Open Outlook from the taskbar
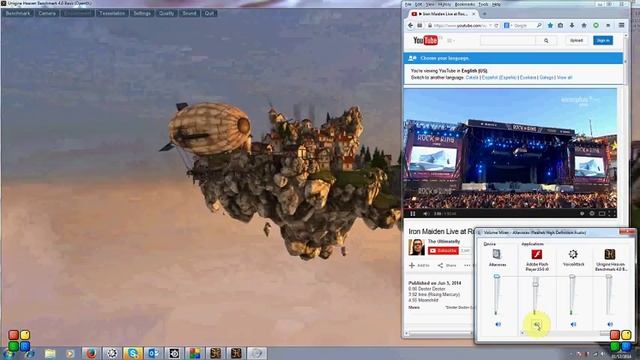 [x=153, y=353]
